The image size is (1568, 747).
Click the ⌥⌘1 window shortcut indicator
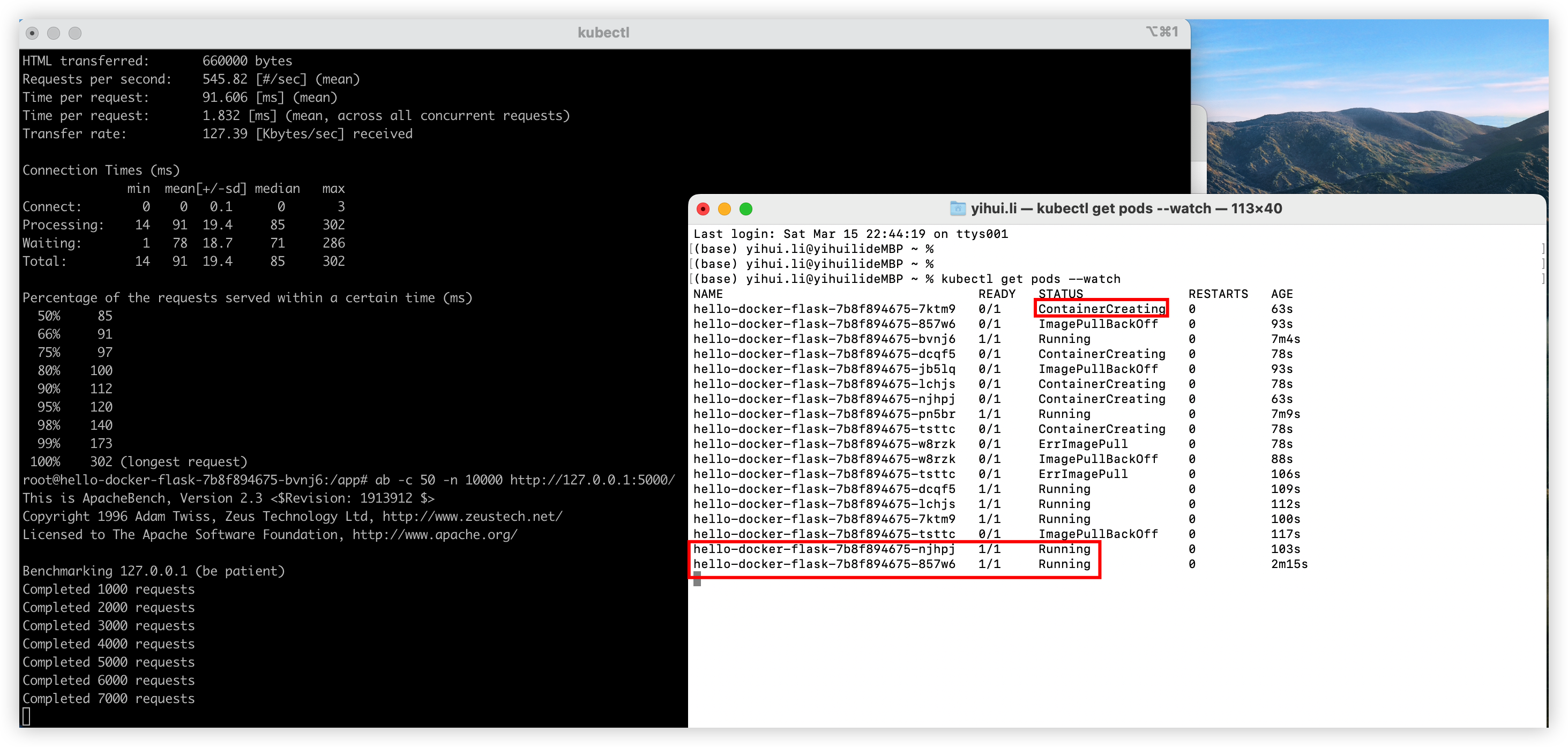click(x=1161, y=32)
